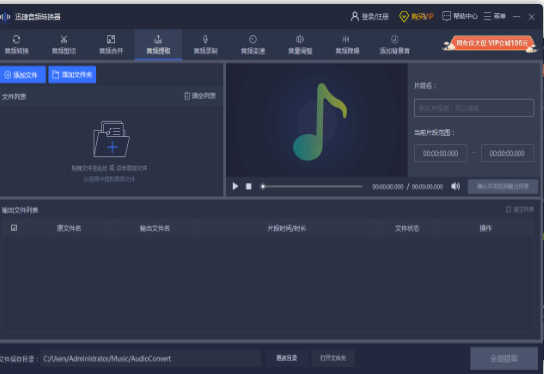This screenshot has height=374, width=544.
Task: Click the 片段时间/时长 column header
Action: click(x=287, y=228)
